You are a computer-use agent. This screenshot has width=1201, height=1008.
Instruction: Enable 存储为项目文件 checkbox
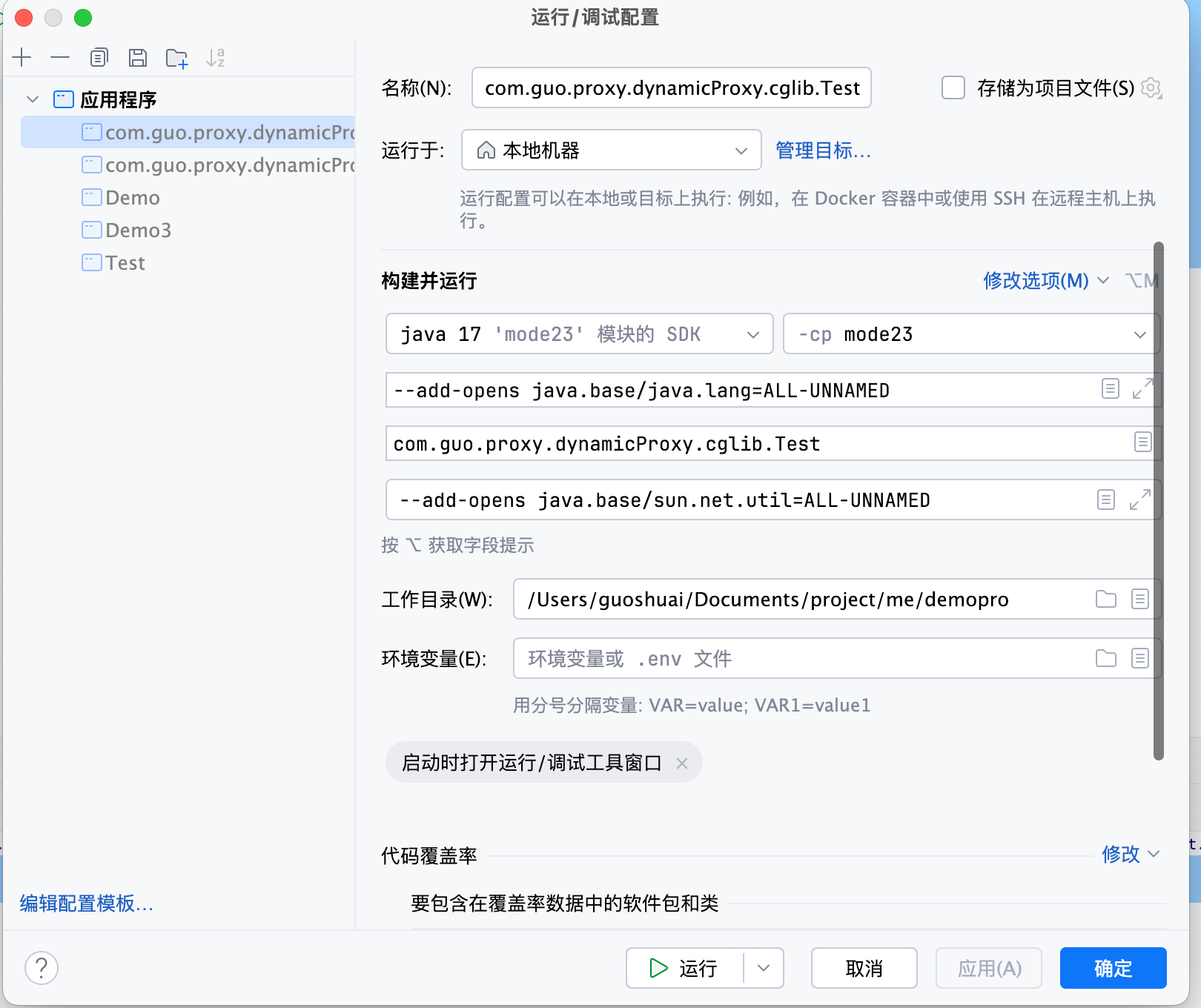[953, 87]
